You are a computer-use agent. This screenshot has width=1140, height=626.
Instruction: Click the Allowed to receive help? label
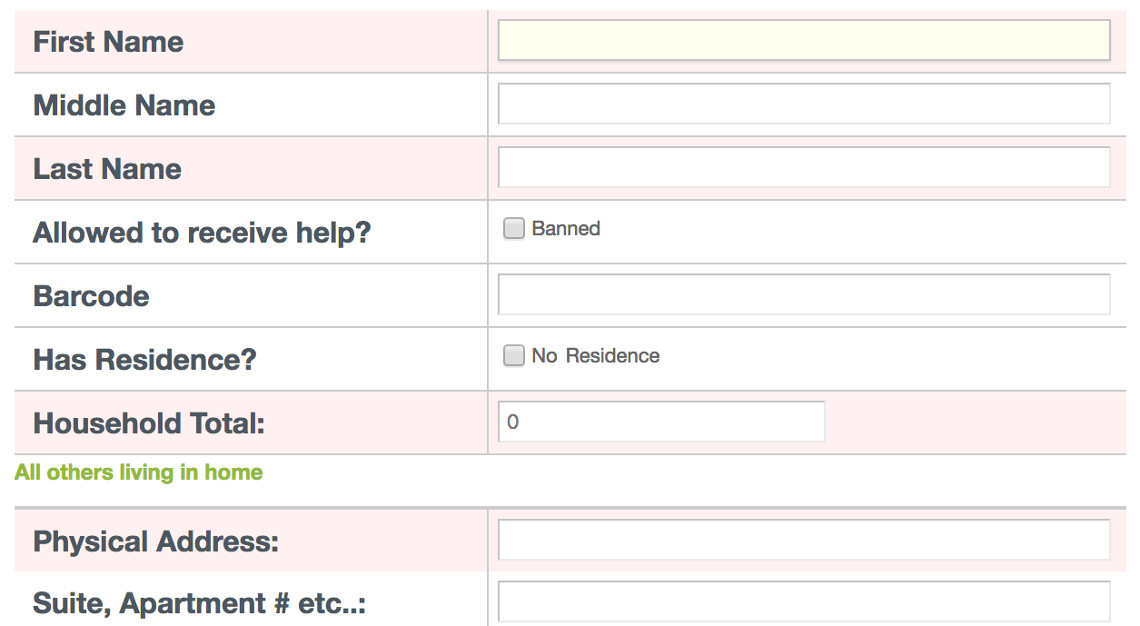coord(202,233)
